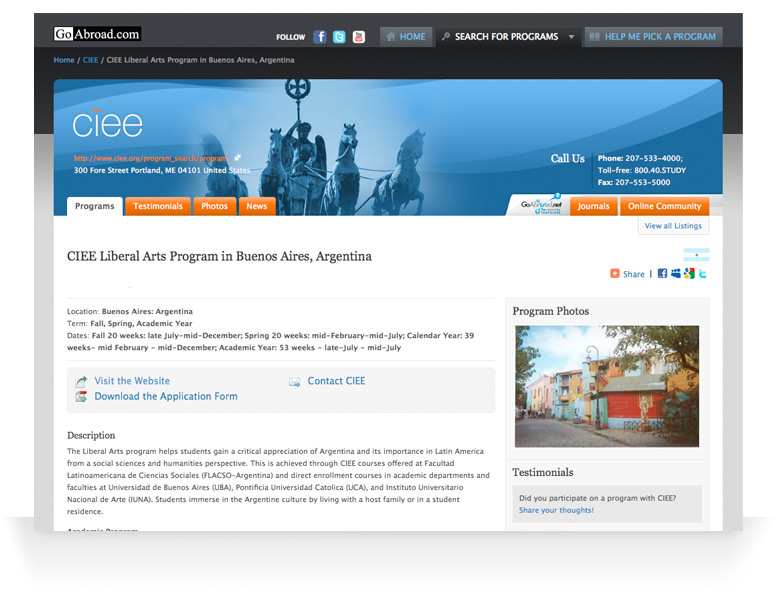Click the Call Us label
The height and width of the screenshot is (600, 776).
click(568, 158)
